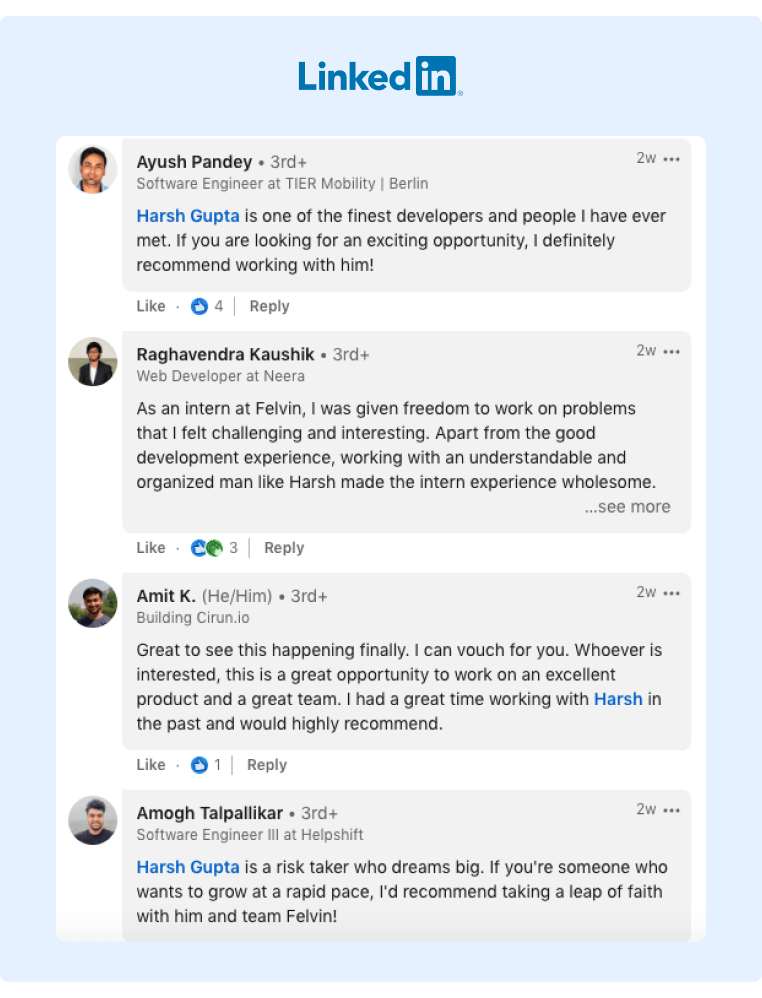Reply to Ayush Pandey's comment

click(269, 307)
